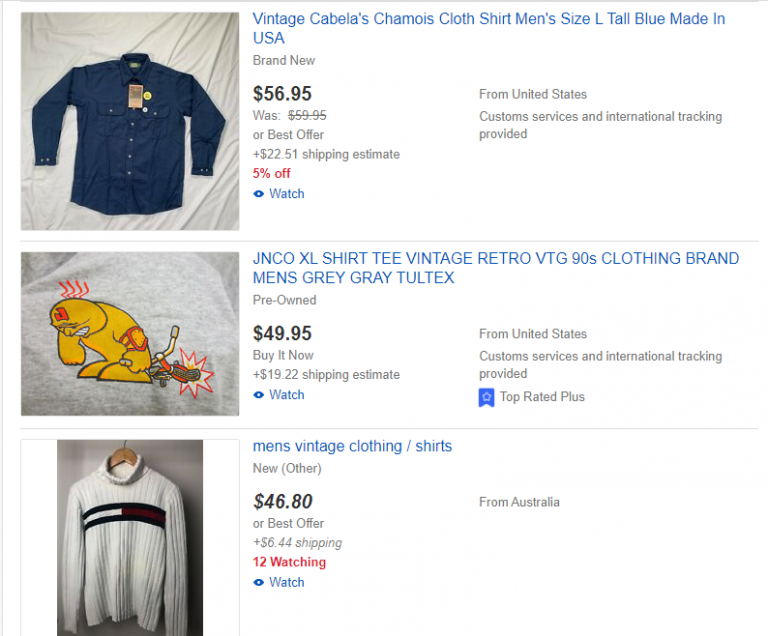Toggle Watch text on JNCO XL tee
This screenshot has width=768, height=636.
click(286, 395)
